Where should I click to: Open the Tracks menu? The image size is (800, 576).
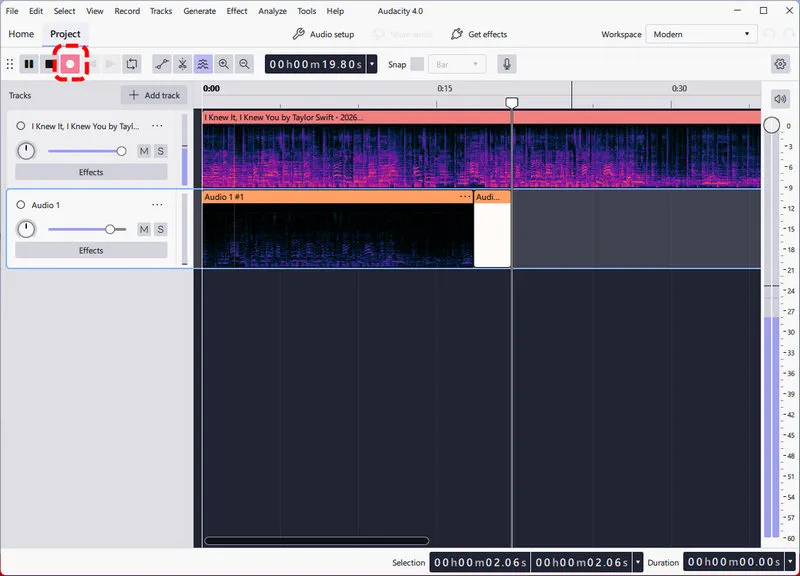(x=161, y=11)
